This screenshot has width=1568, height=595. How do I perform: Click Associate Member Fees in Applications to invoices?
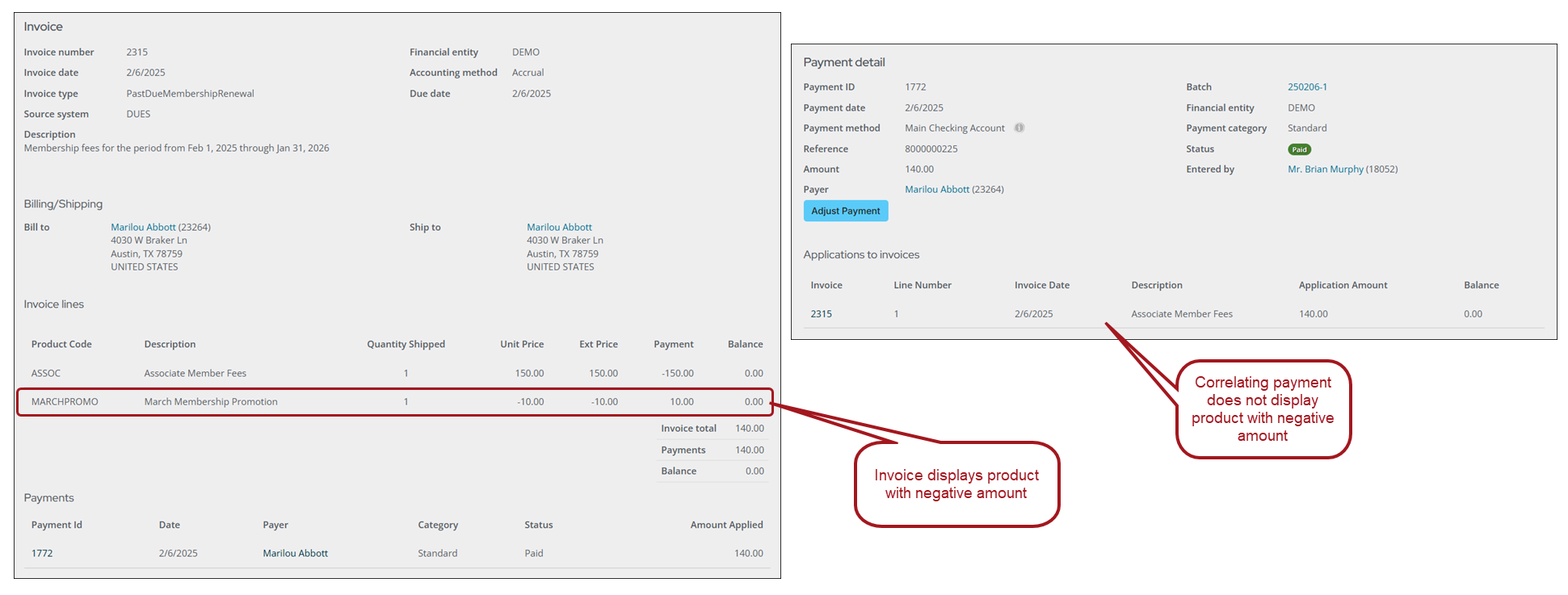1182,313
